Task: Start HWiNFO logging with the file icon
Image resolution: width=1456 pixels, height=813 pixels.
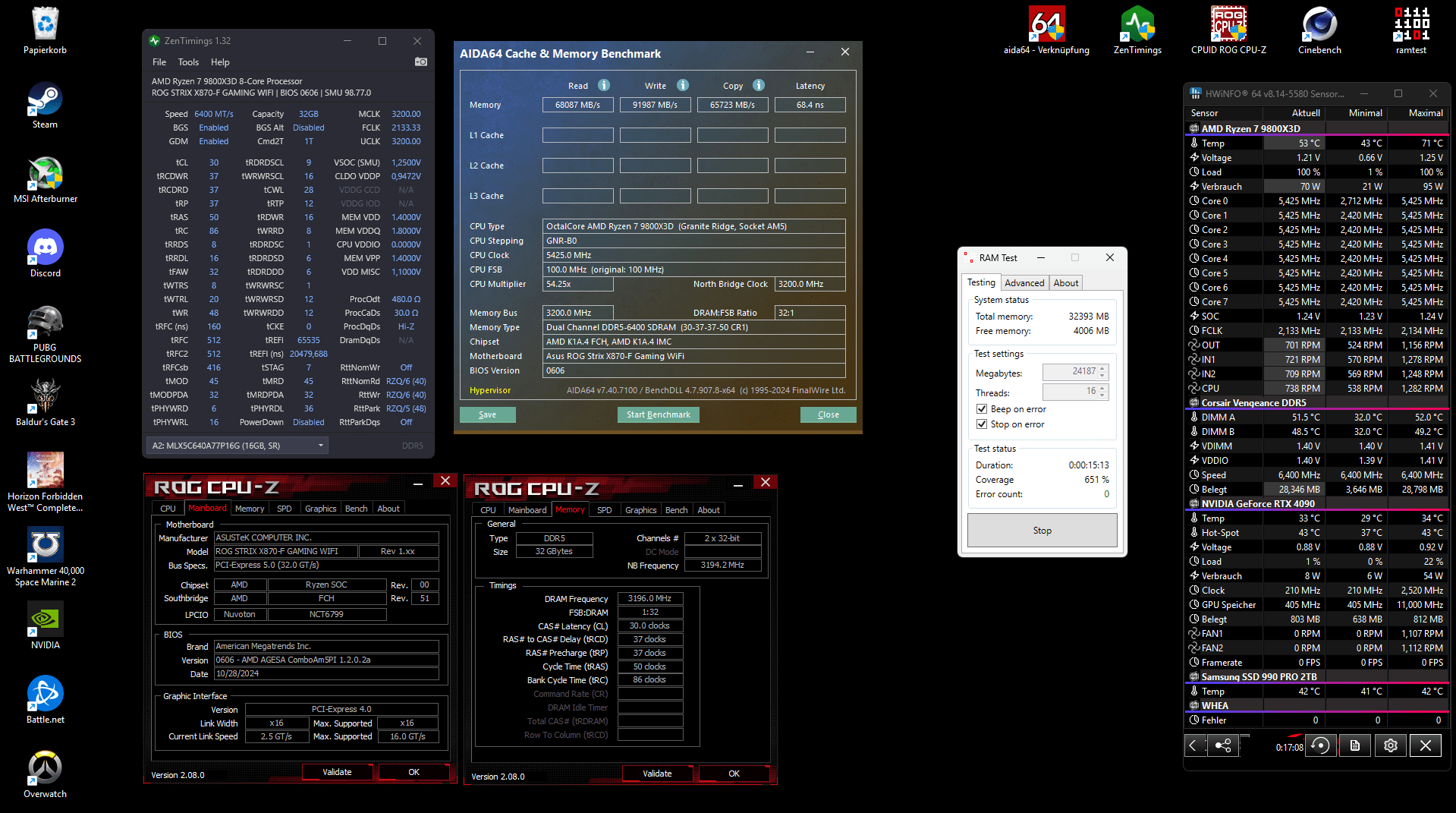Action: [1355, 745]
